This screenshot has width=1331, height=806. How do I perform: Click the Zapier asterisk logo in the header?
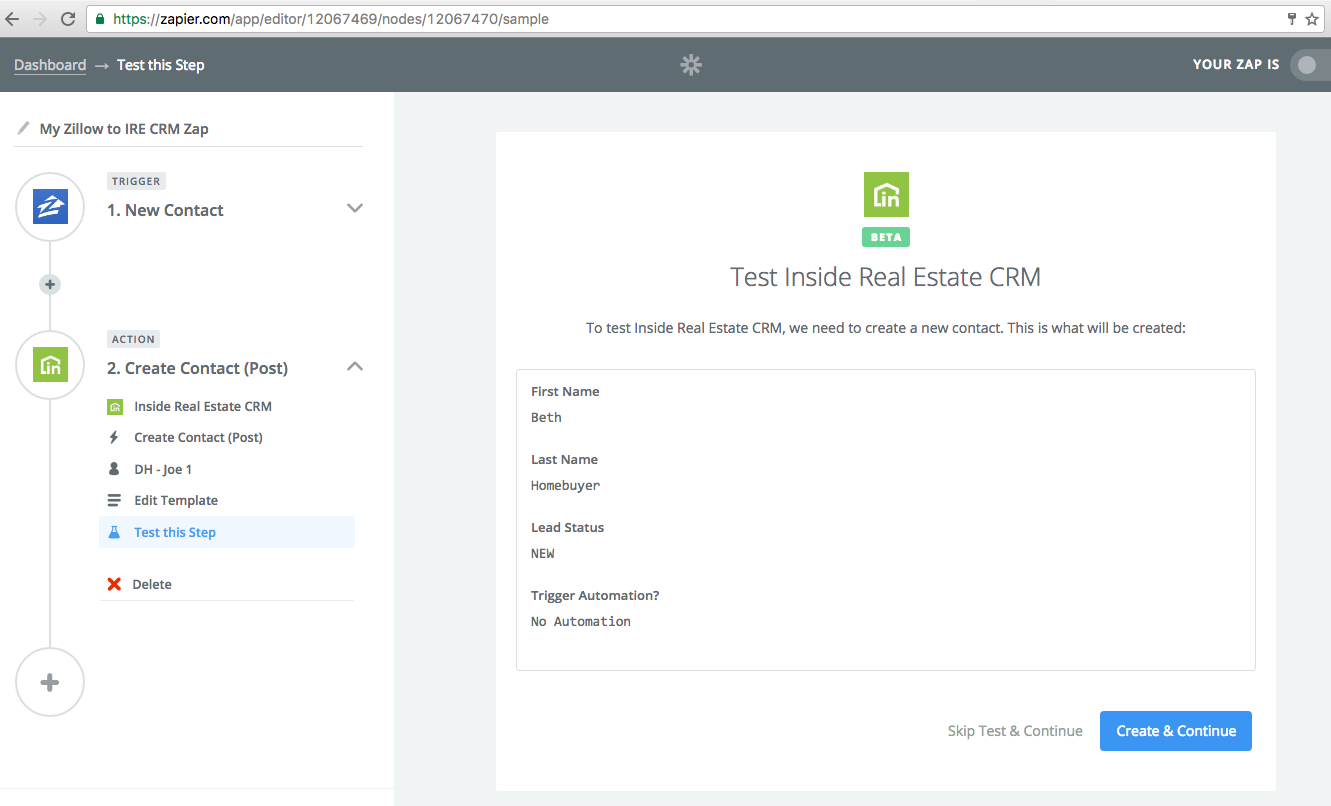(x=691, y=65)
